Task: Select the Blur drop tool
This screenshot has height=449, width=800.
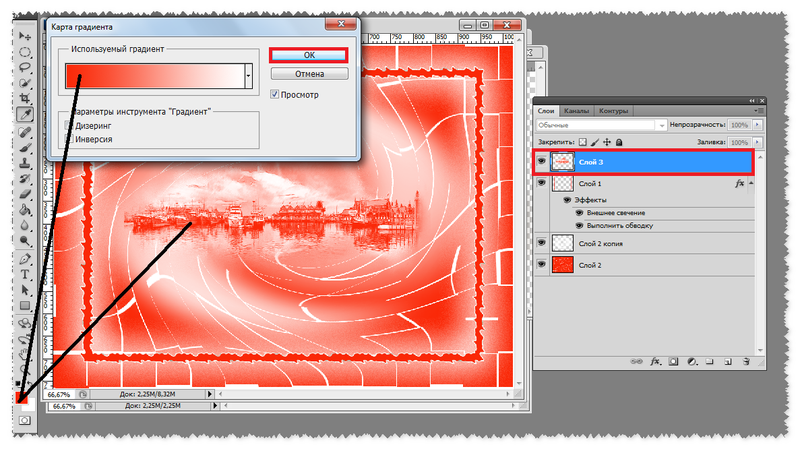Action: pyautogui.click(x=24, y=225)
